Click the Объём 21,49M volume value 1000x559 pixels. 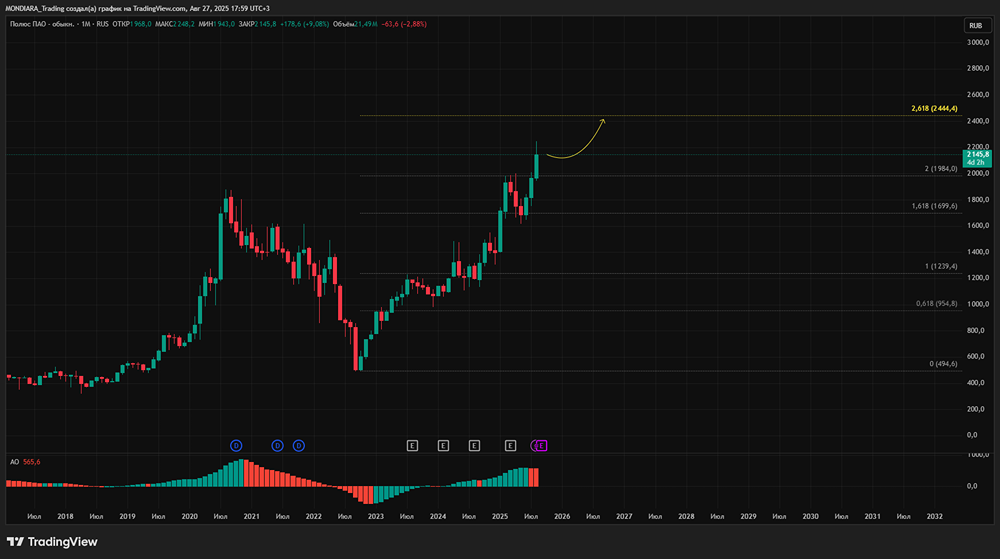click(x=355, y=24)
